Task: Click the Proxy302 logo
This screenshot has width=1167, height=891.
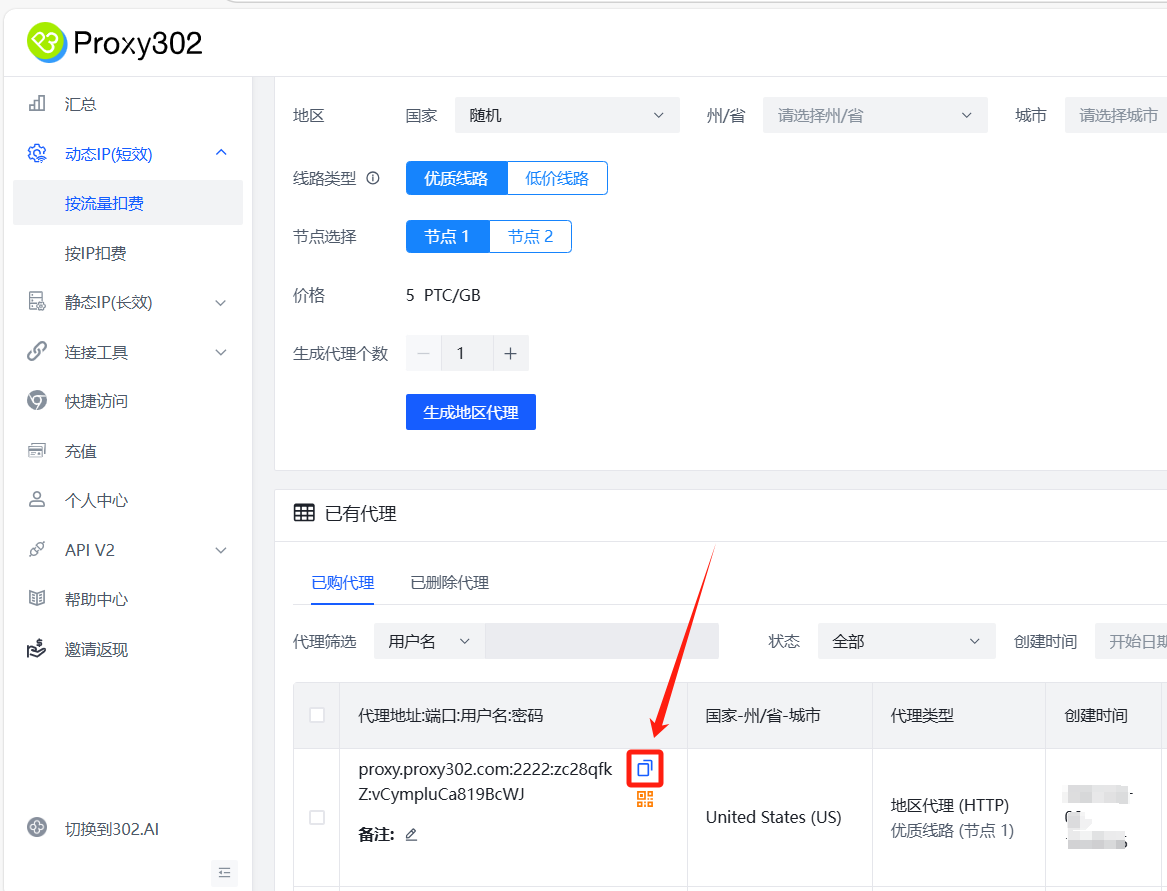Action: (x=113, y=42)
